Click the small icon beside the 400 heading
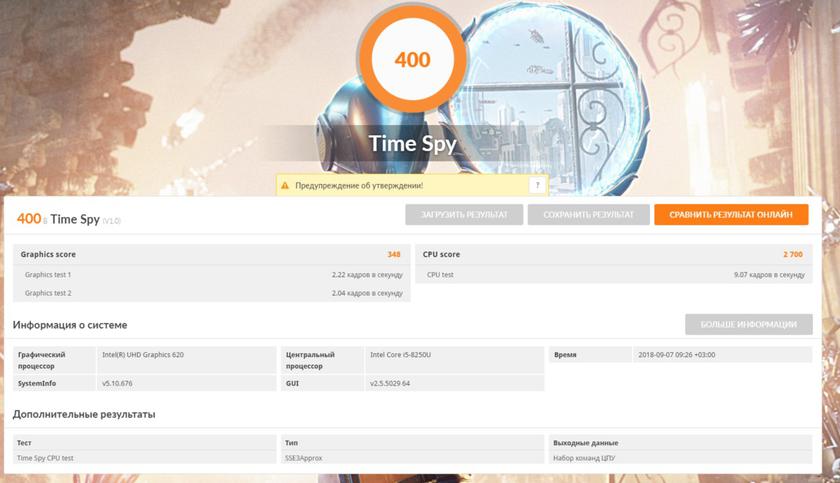This screenshot has width=840, height=483. coord(45,221)
